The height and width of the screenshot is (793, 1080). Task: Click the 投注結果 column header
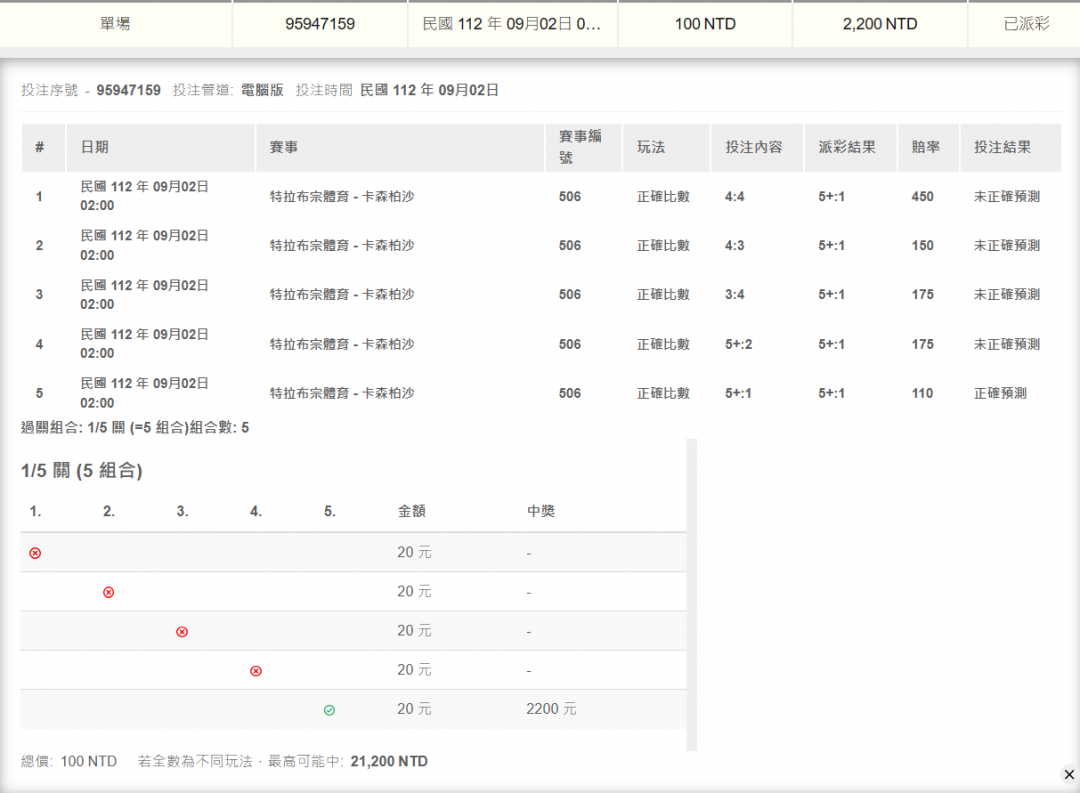pos(1010,147)
